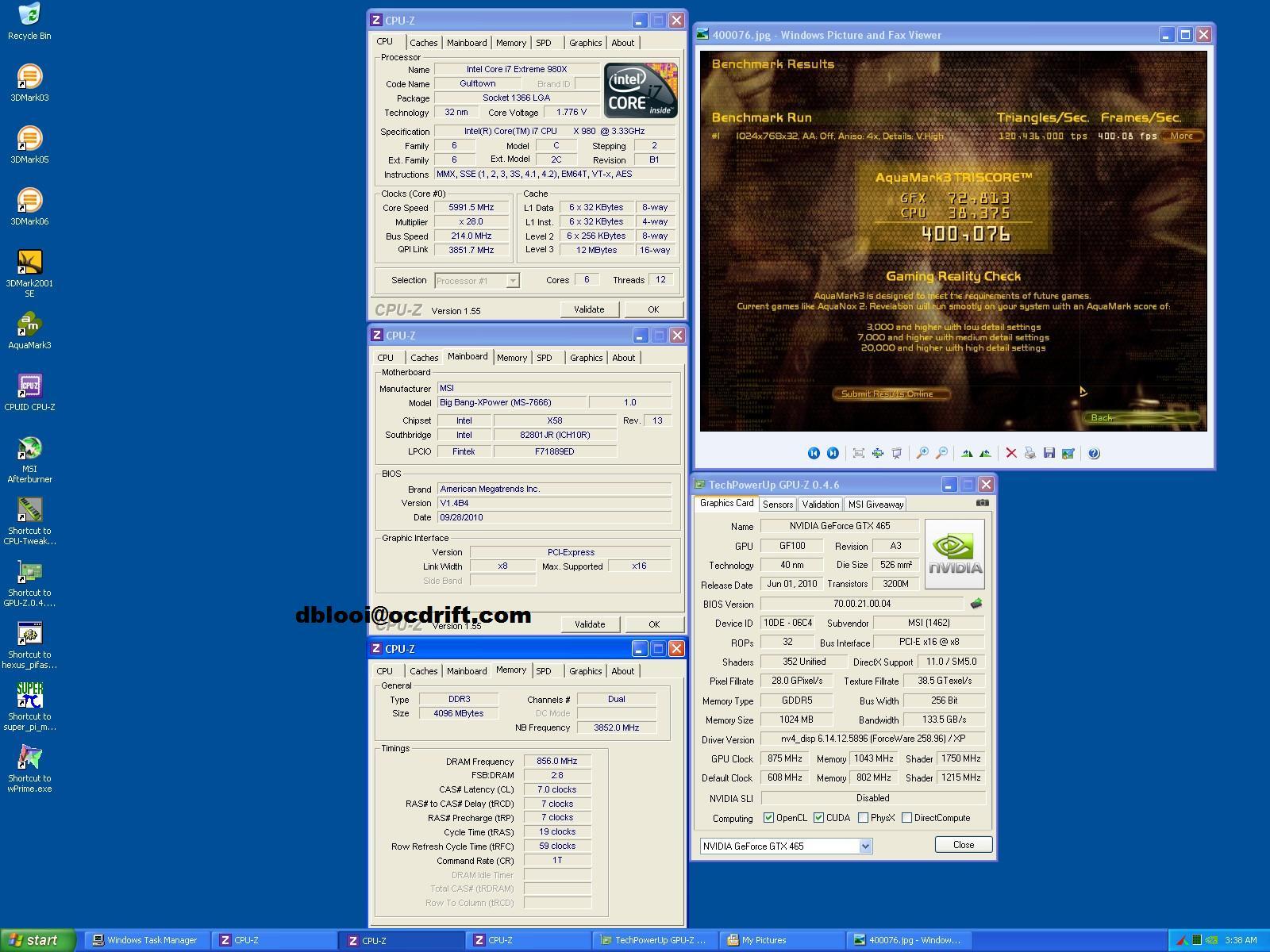Open Picture Viewer help icon
This screenshot has height=952, width=1270.
tap(1094, 453)
